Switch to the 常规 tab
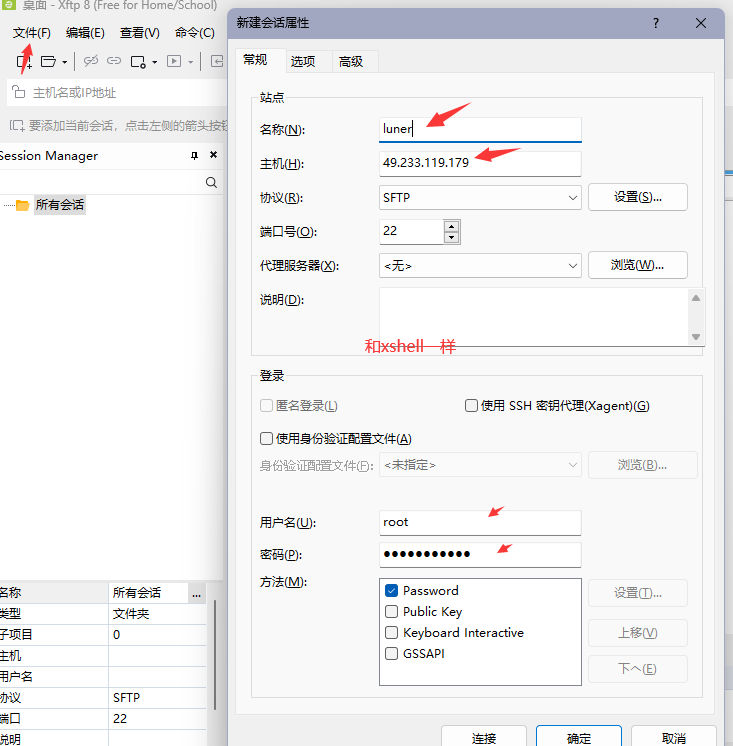The width and height of the screenshot is (733, 746). tap(255, 60)
